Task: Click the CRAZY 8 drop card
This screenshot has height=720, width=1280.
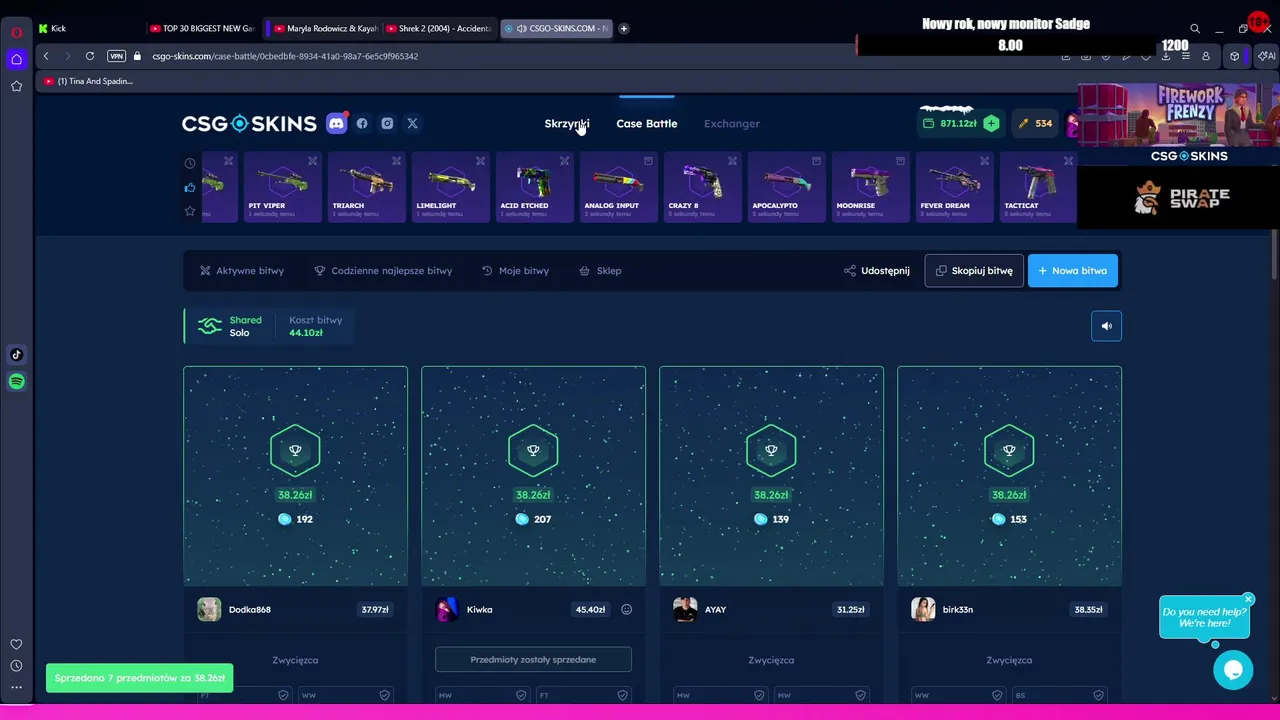Action: [x=703, y=187]
